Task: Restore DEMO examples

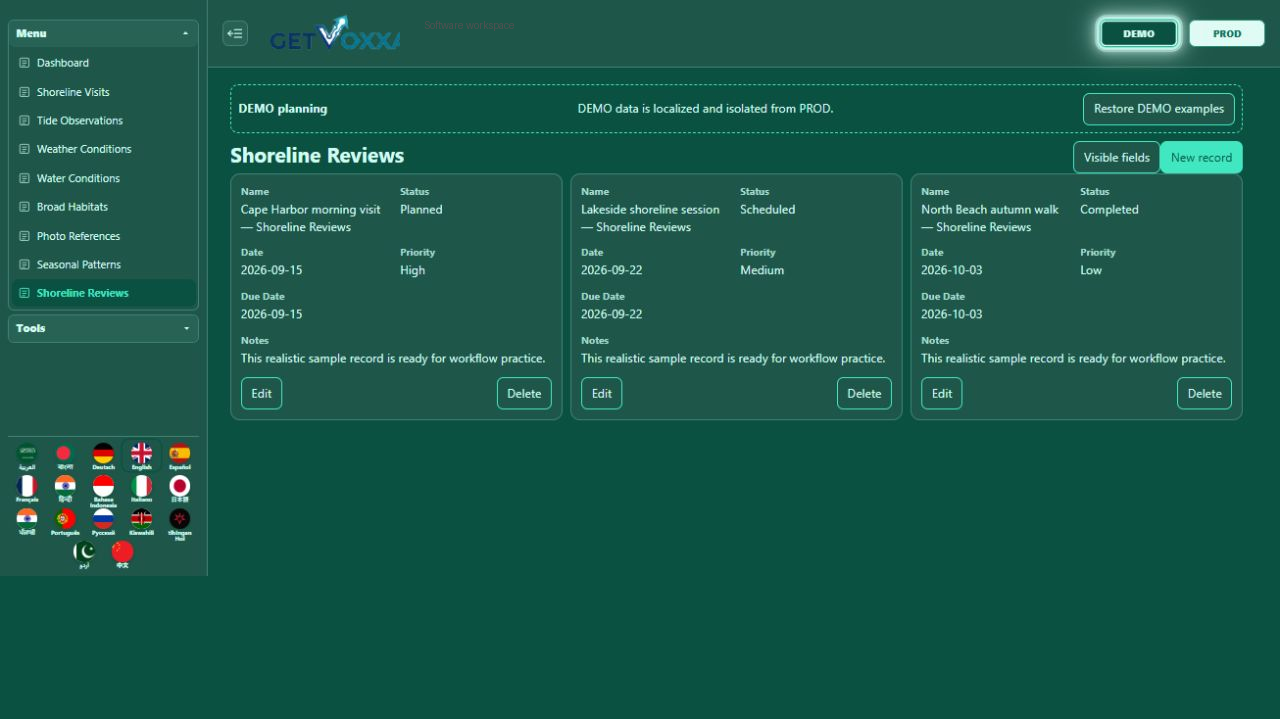Action: [x=1158, y=108]
